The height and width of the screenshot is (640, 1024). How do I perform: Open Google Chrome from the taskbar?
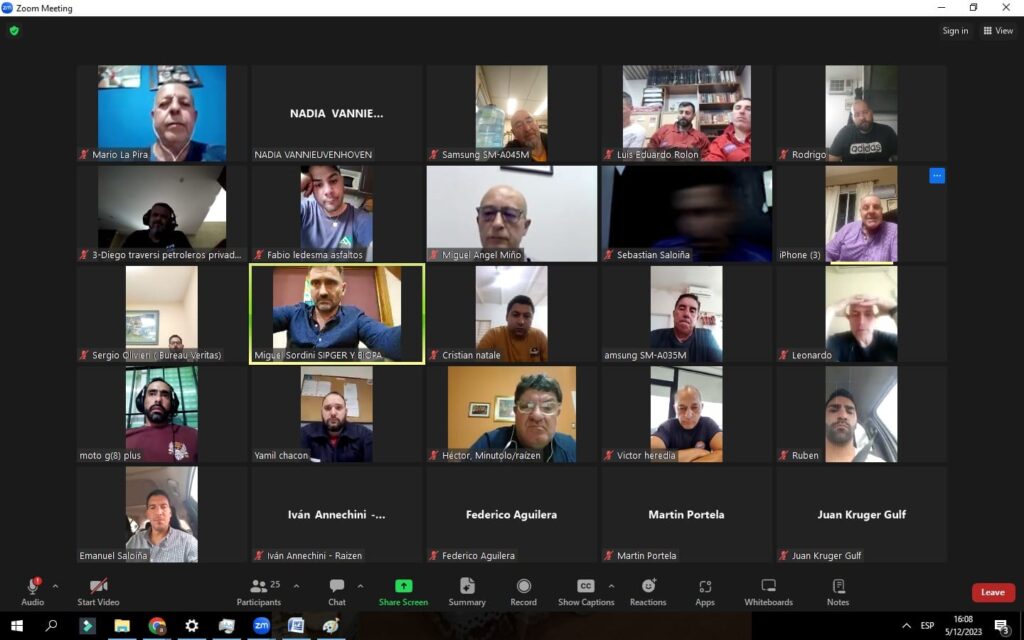pos(157,626)
